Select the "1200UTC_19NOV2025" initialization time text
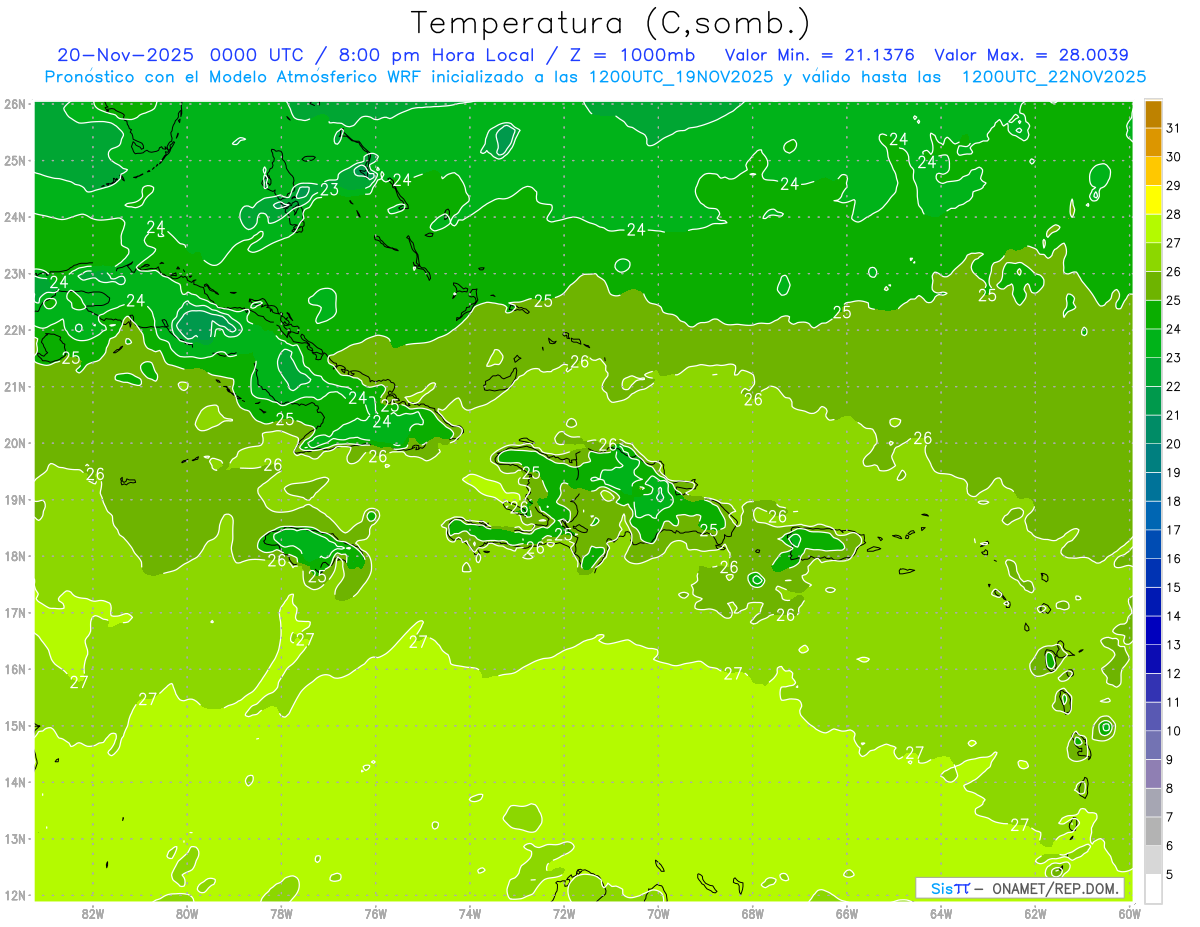This screenshot has width=1200, height=927. coord(680,76)
